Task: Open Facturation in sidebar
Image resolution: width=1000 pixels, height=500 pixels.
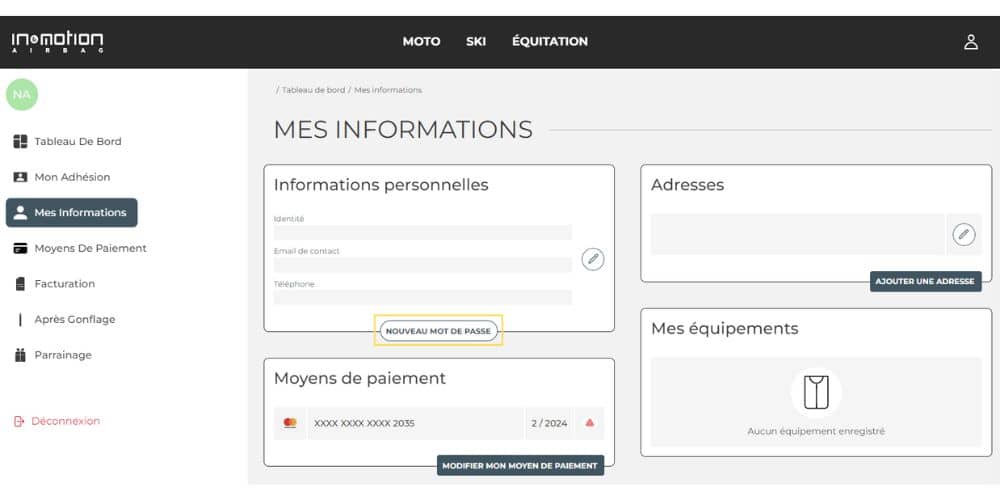Action: (x=64, y=284)
